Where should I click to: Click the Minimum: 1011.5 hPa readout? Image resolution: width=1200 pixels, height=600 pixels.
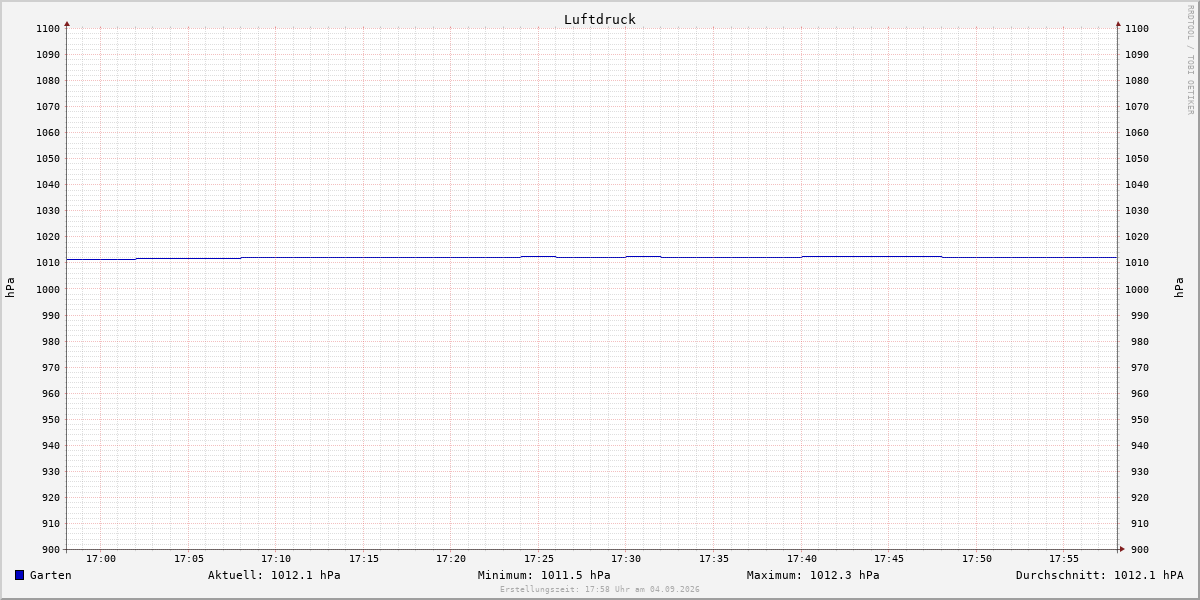(544, 575)
